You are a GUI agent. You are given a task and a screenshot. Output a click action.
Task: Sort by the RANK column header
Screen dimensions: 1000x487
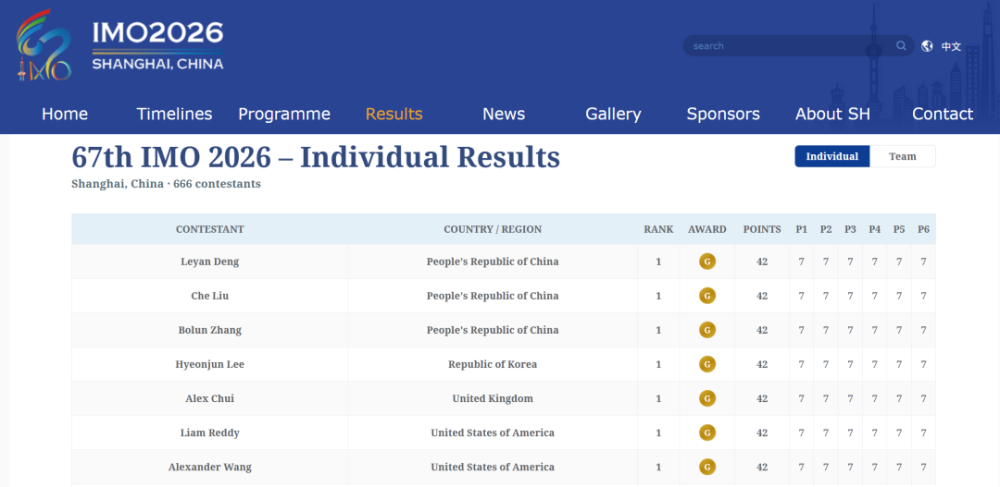(x=658, y=229)
